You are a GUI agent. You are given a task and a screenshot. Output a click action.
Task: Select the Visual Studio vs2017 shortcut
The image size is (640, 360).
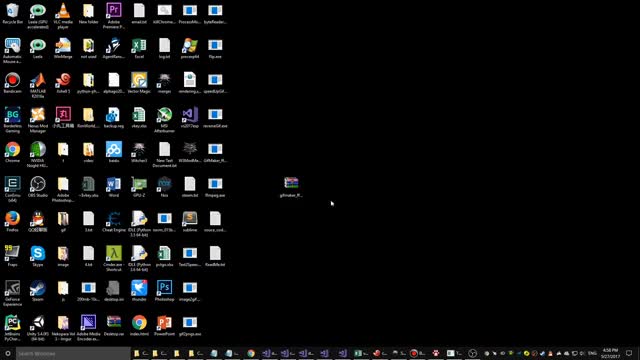tap(189, 118)
